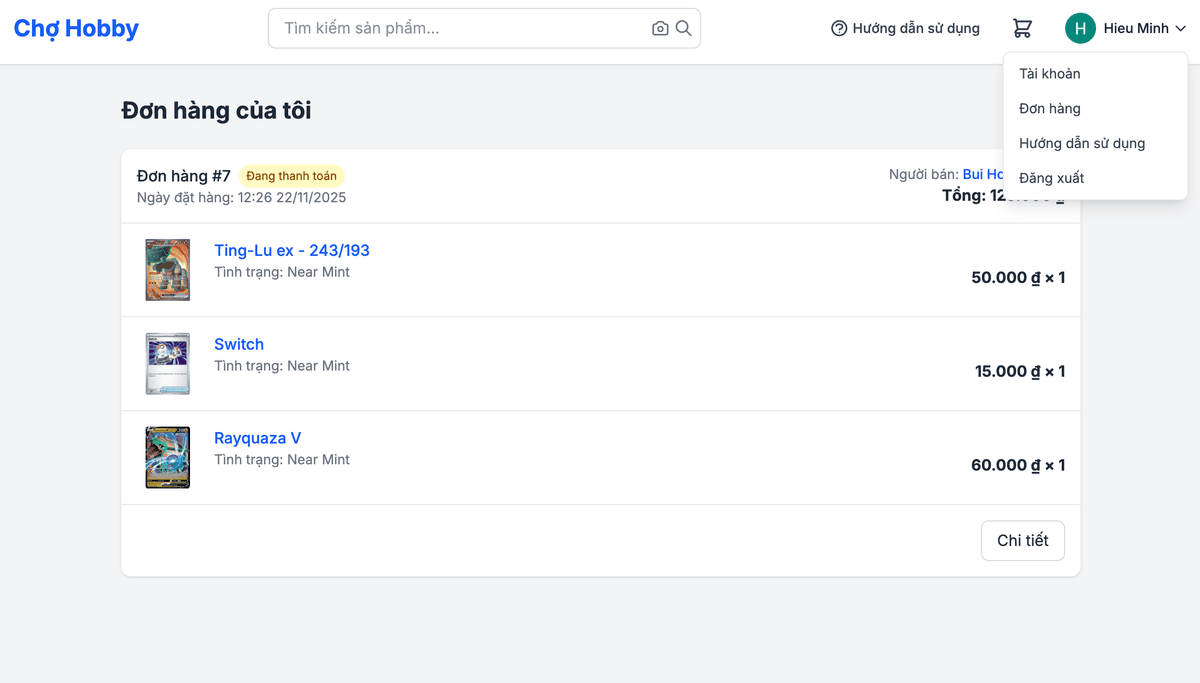
Task: Open the Switch card thumbnail
Action: (x=167, y=363)
